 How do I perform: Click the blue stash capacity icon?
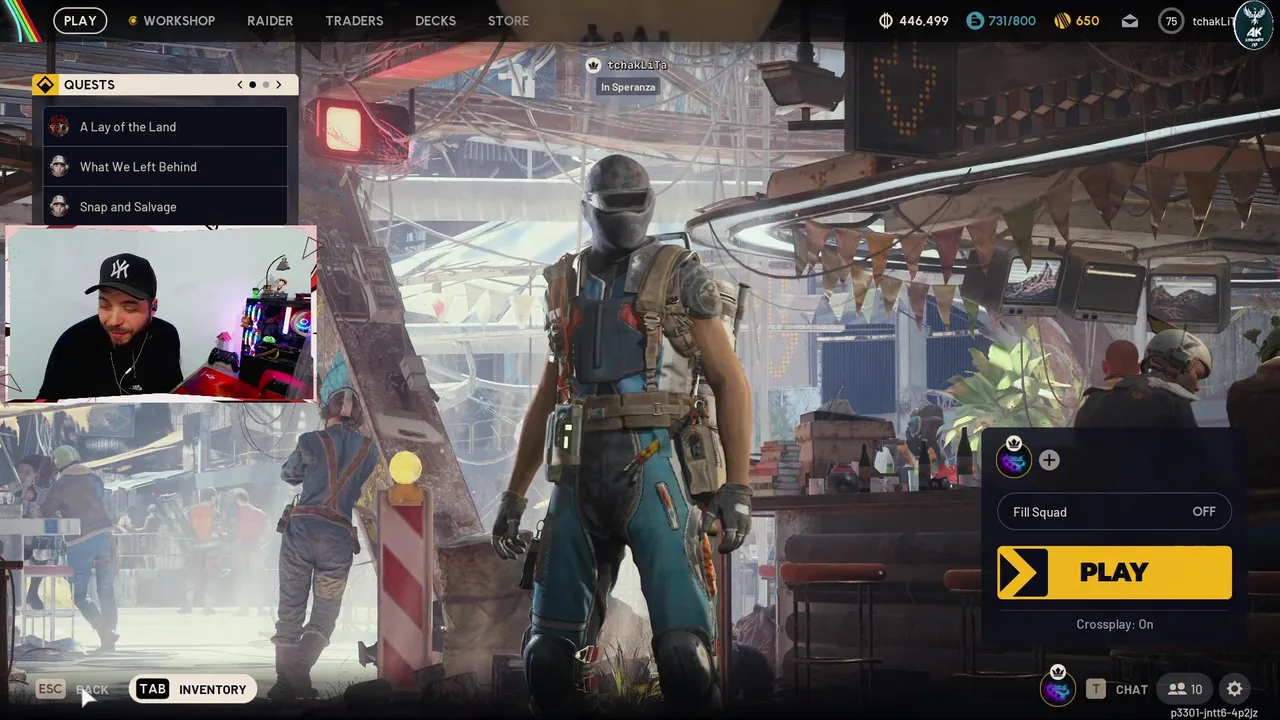click(x=975, y=20)
